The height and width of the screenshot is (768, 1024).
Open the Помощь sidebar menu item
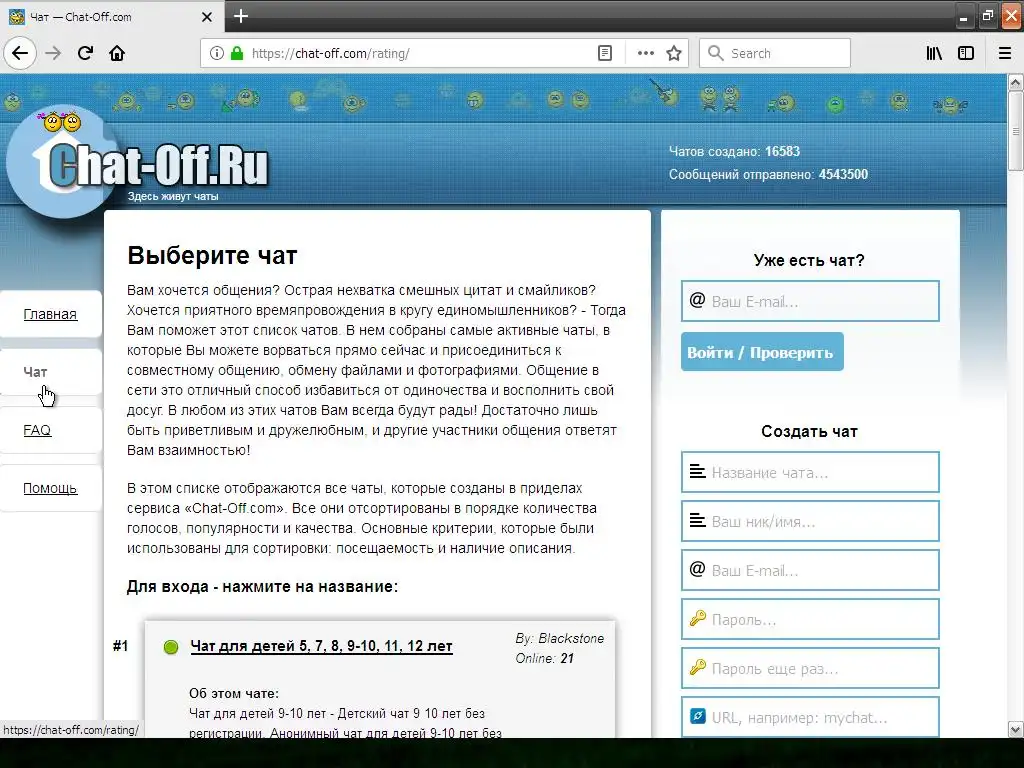click(x=50, y=488)
